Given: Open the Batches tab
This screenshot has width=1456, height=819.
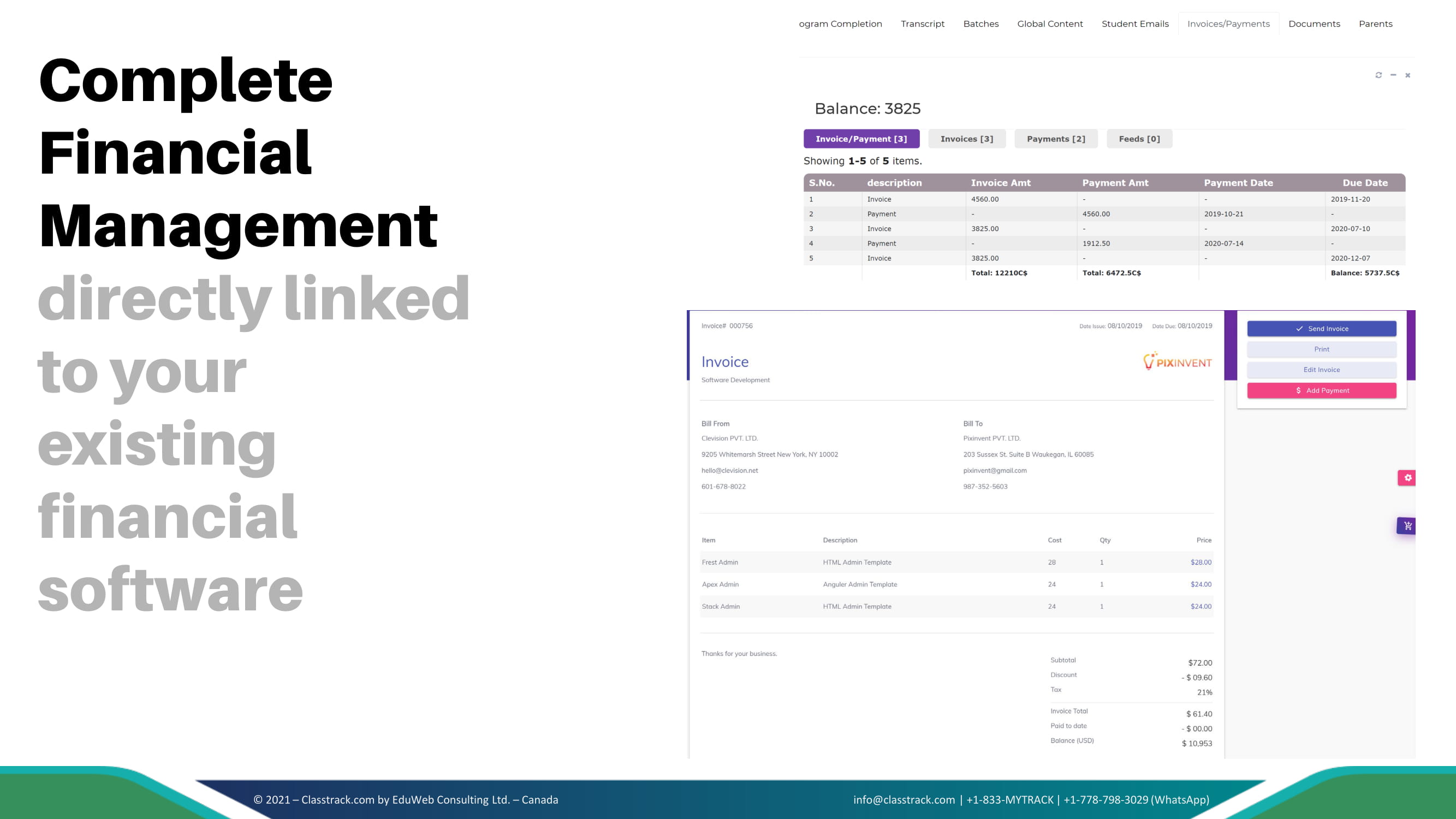Looking at the screenshot, I should point(980,23).
